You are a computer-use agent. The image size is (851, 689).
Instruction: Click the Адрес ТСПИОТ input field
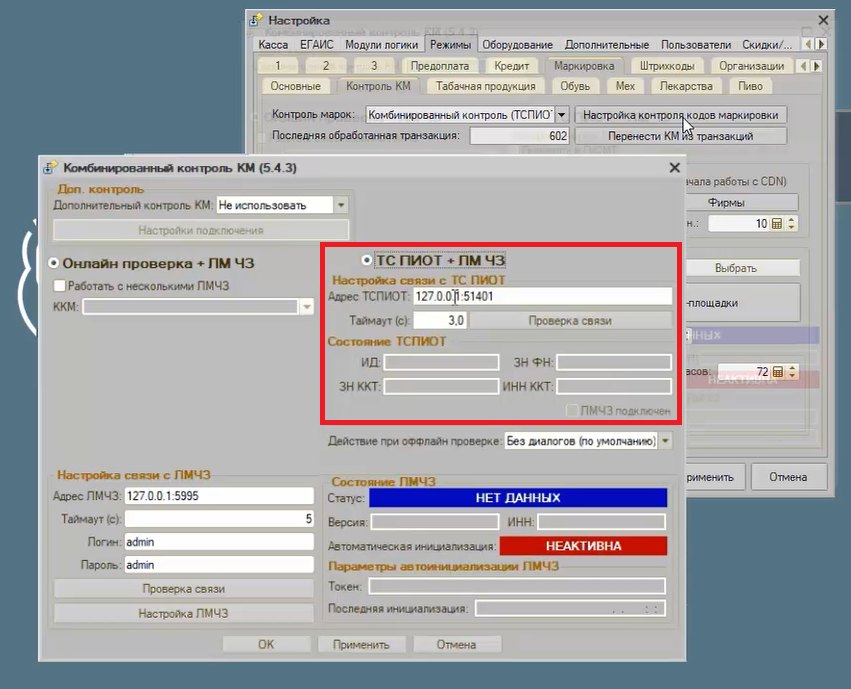pyautogui.click(x=543, y=296)
